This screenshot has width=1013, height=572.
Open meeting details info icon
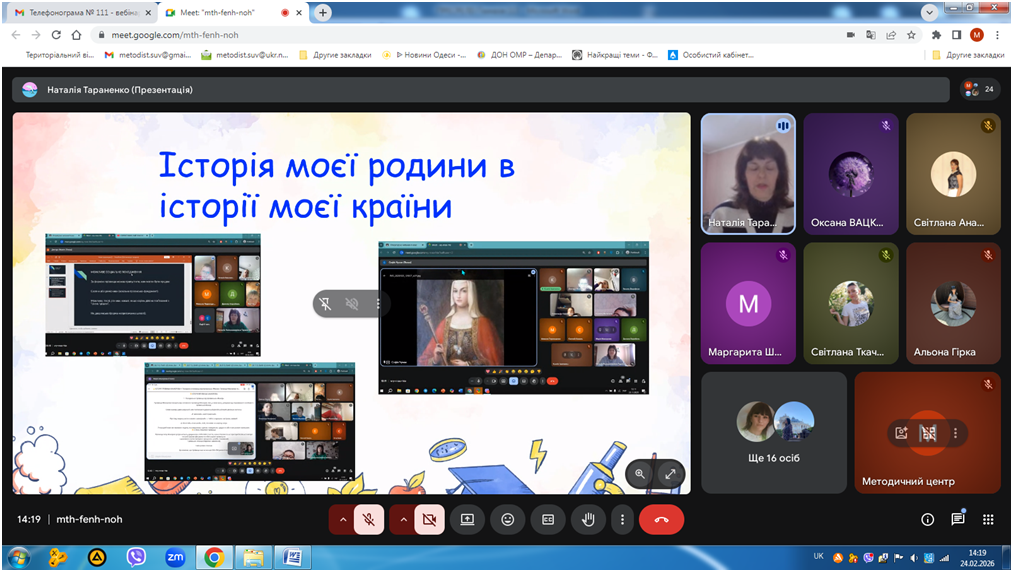(927, 519)
